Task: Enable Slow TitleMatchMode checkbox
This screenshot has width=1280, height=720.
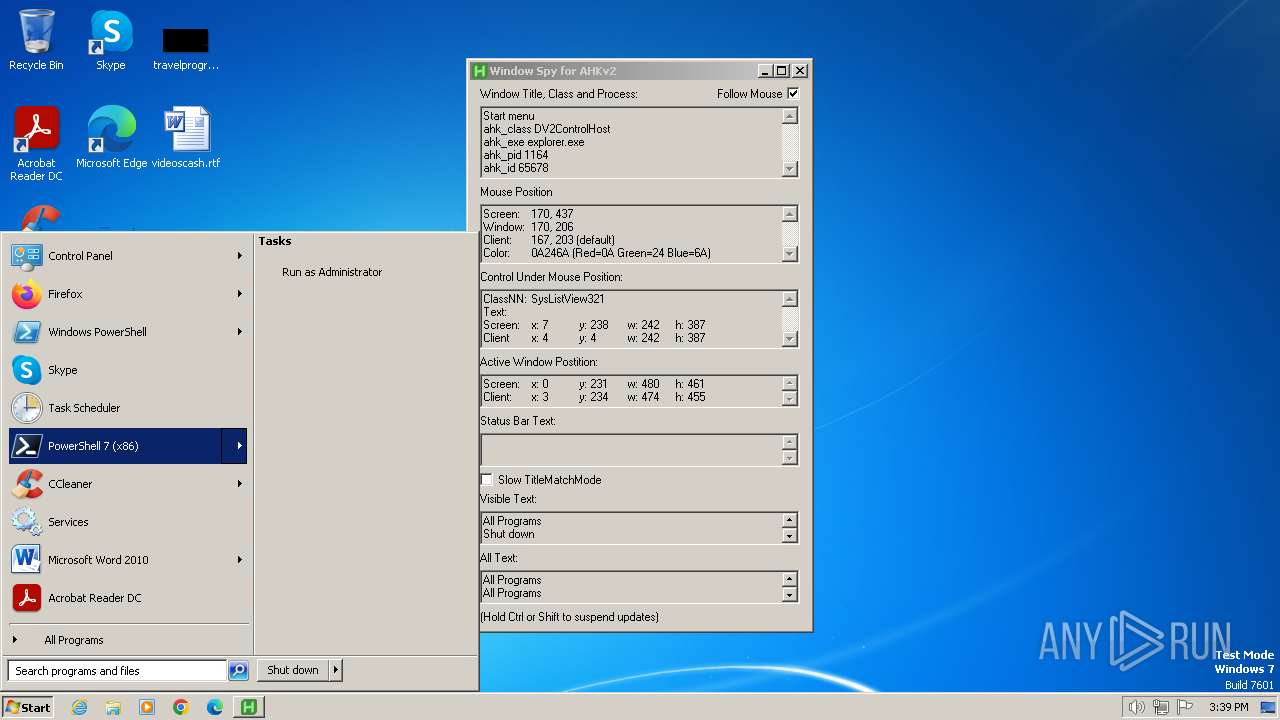Action: (487, 480)
